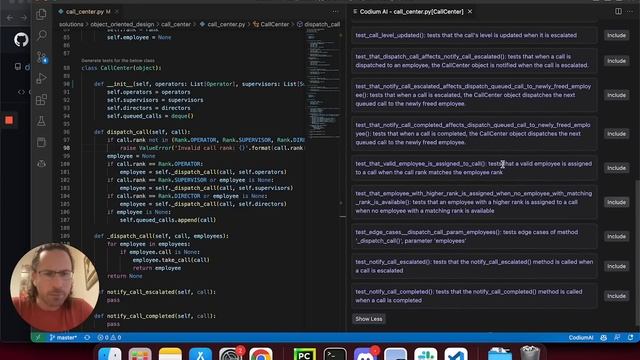The image size is (640, 360).
Task: Go back with the browser's back arrow
Action: [10, 18]
